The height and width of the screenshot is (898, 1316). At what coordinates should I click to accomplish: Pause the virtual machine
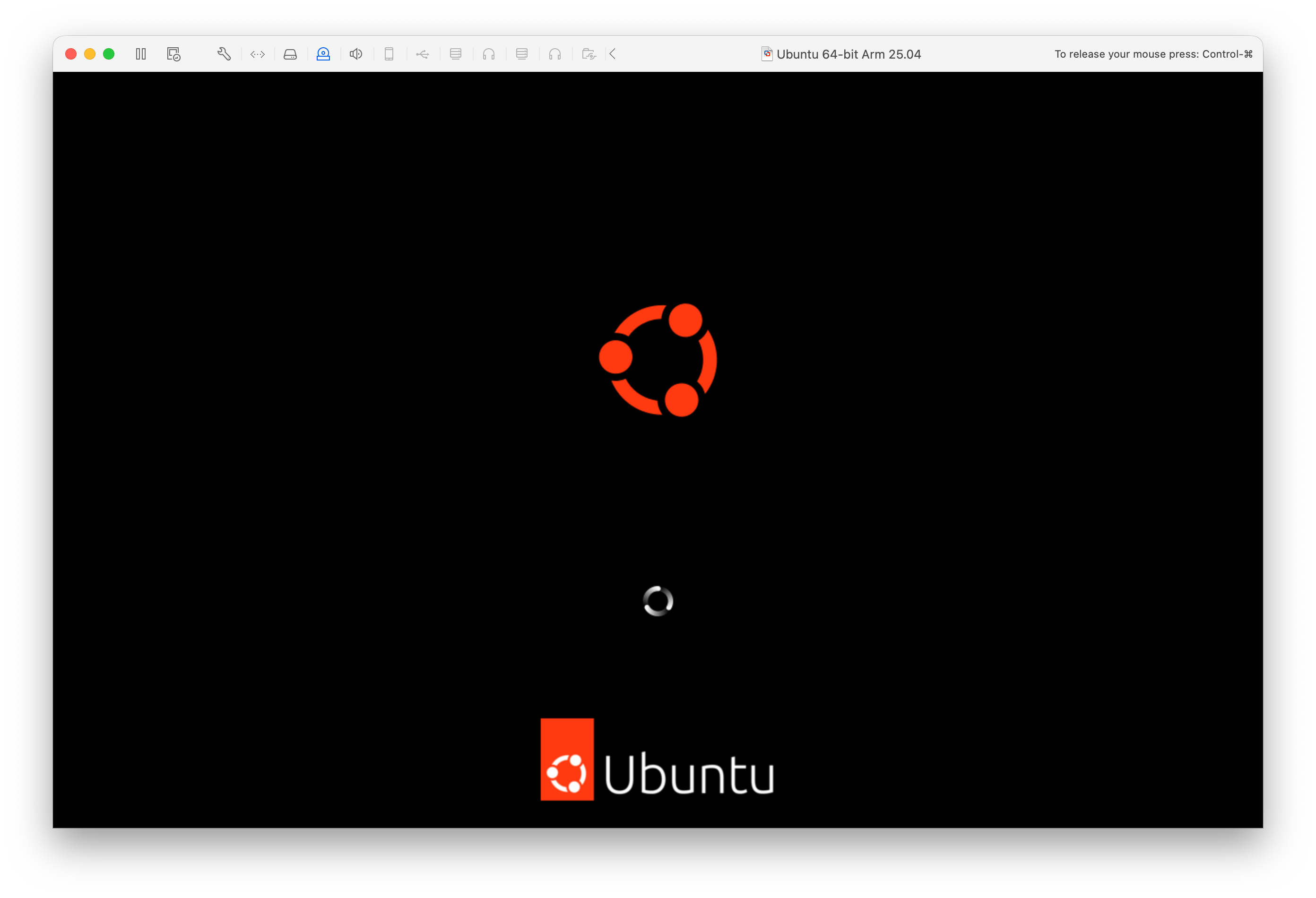[x=141, y=54]
